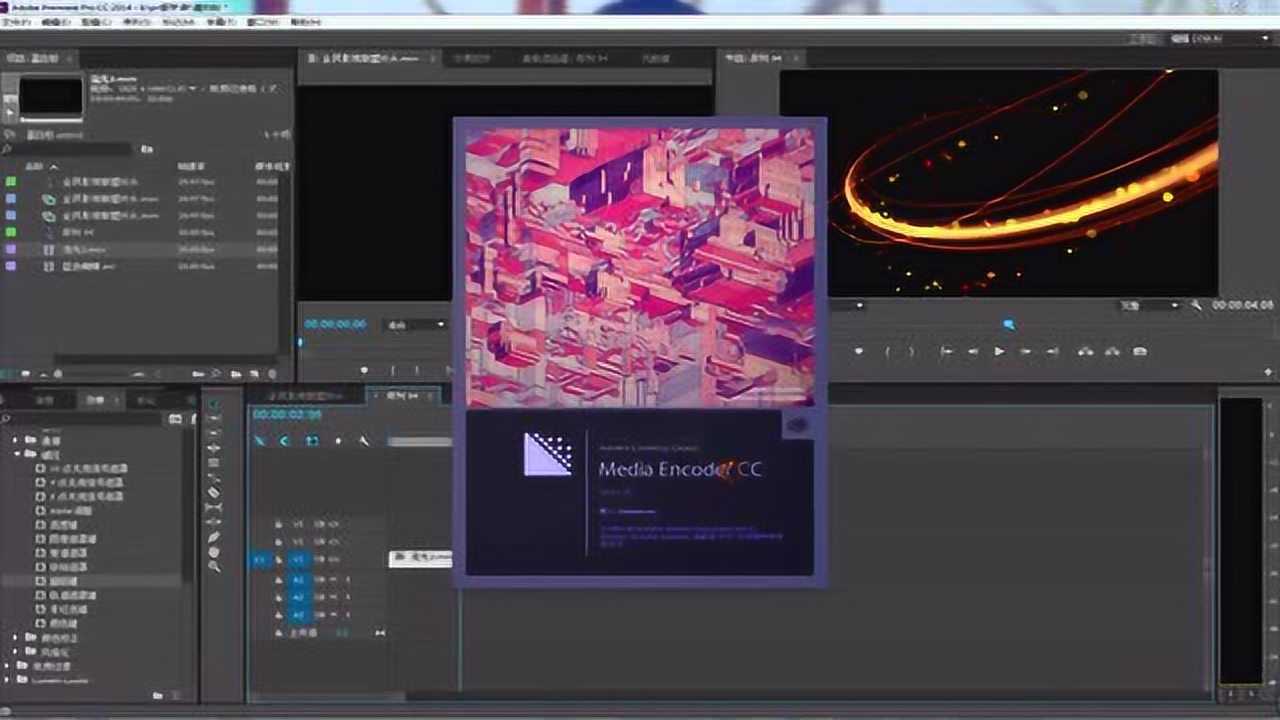Mark Out point in Program monitor
This screenshot has height=720, width=1280.
point(910,351)
